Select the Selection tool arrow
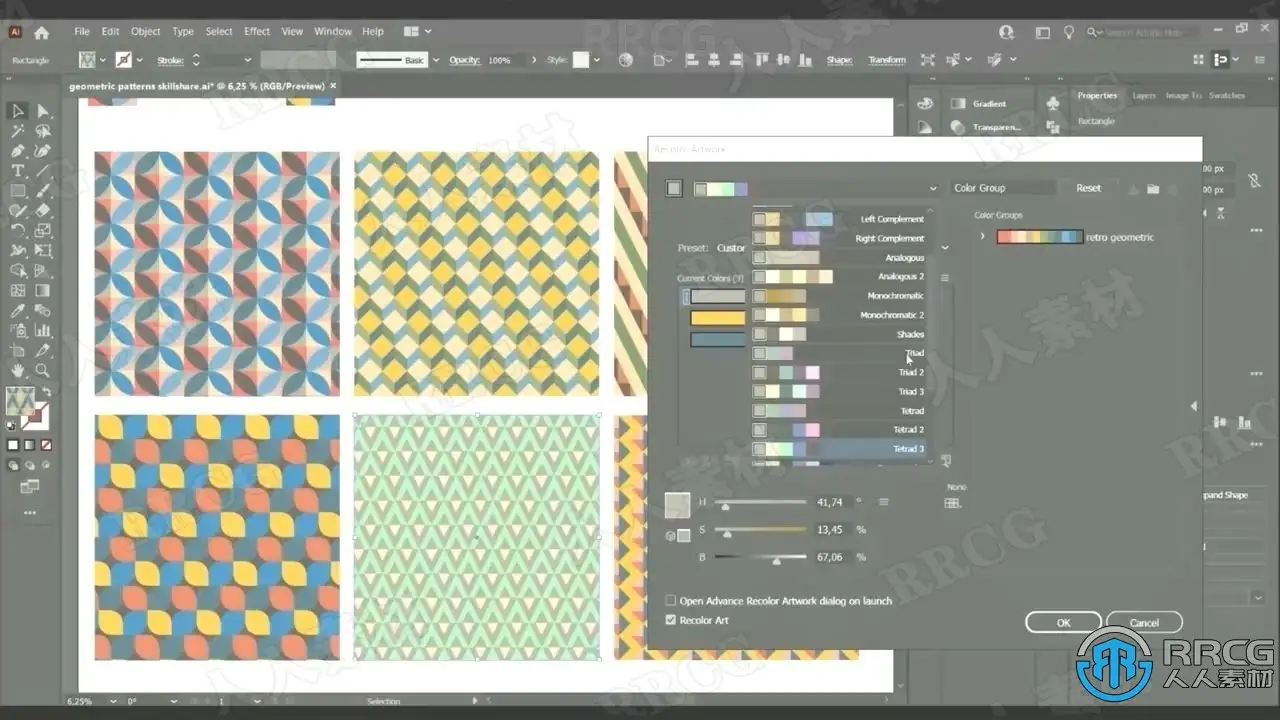This screenshot has width=1280, height=720. point(18,111)
